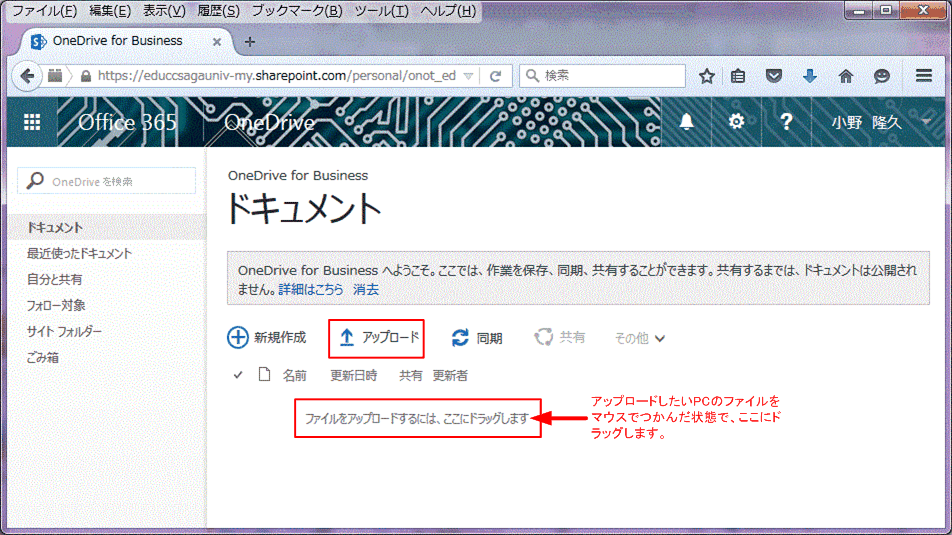
Task: Open the Firefox hamburger menu
Action: click(924, 75)
